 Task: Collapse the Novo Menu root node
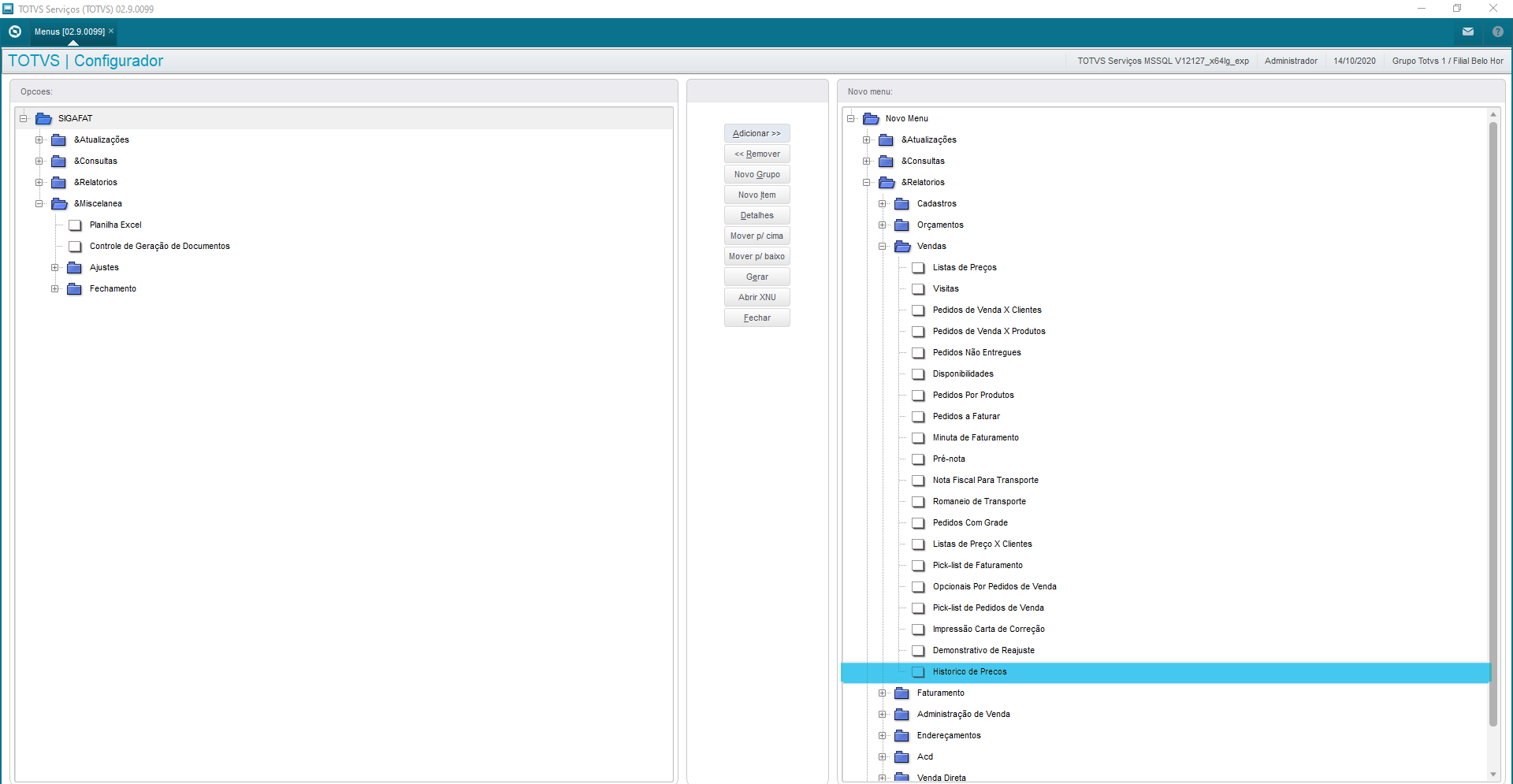point(851,119)
